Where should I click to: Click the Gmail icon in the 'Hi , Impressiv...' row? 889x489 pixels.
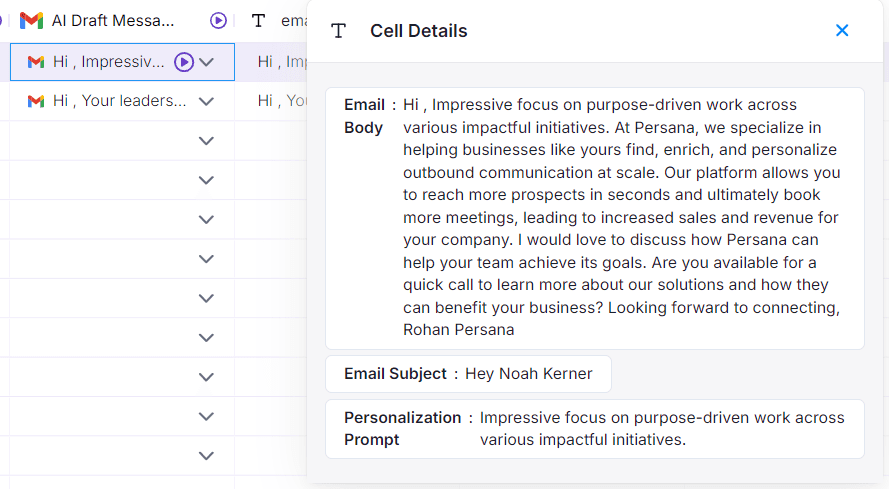coord(36,62)
